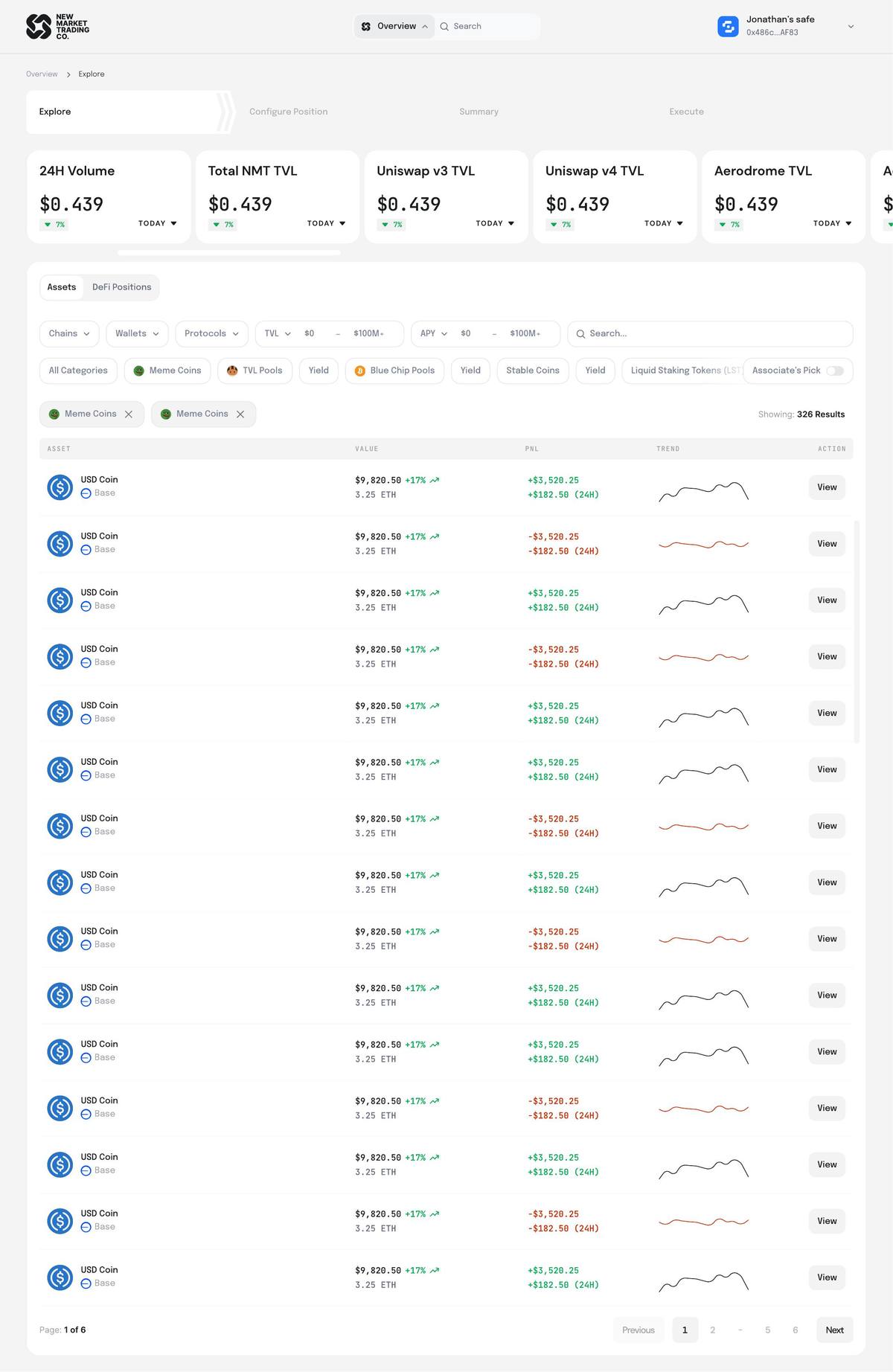893x1372 pixels.
Task: Select the Blue Chip Pools category chip
Action: 394,371
